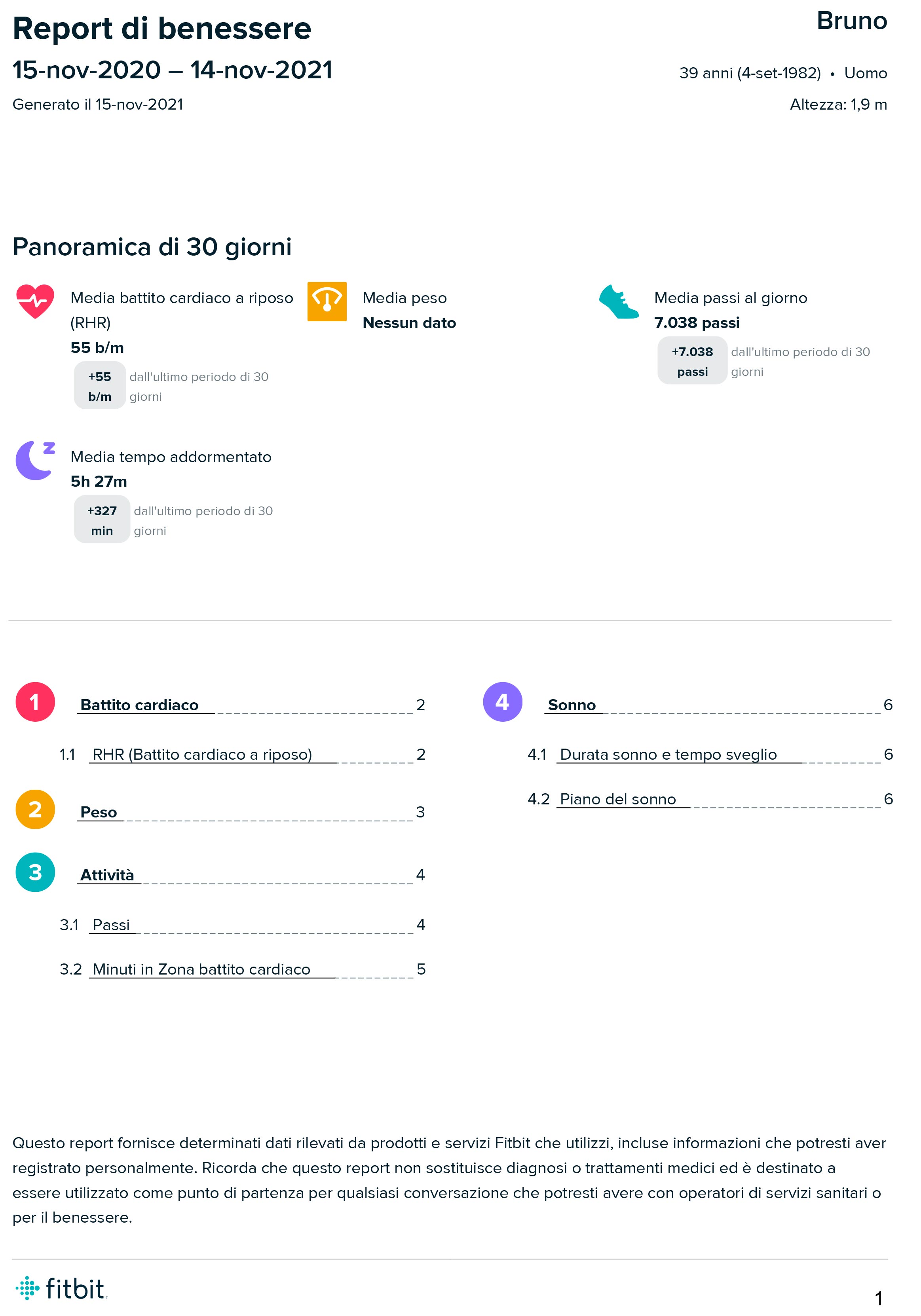Open the Piano del sonno link
The width and height of the screenshot is (921, 1316).
pyautogui.click(x=618, y=799)
